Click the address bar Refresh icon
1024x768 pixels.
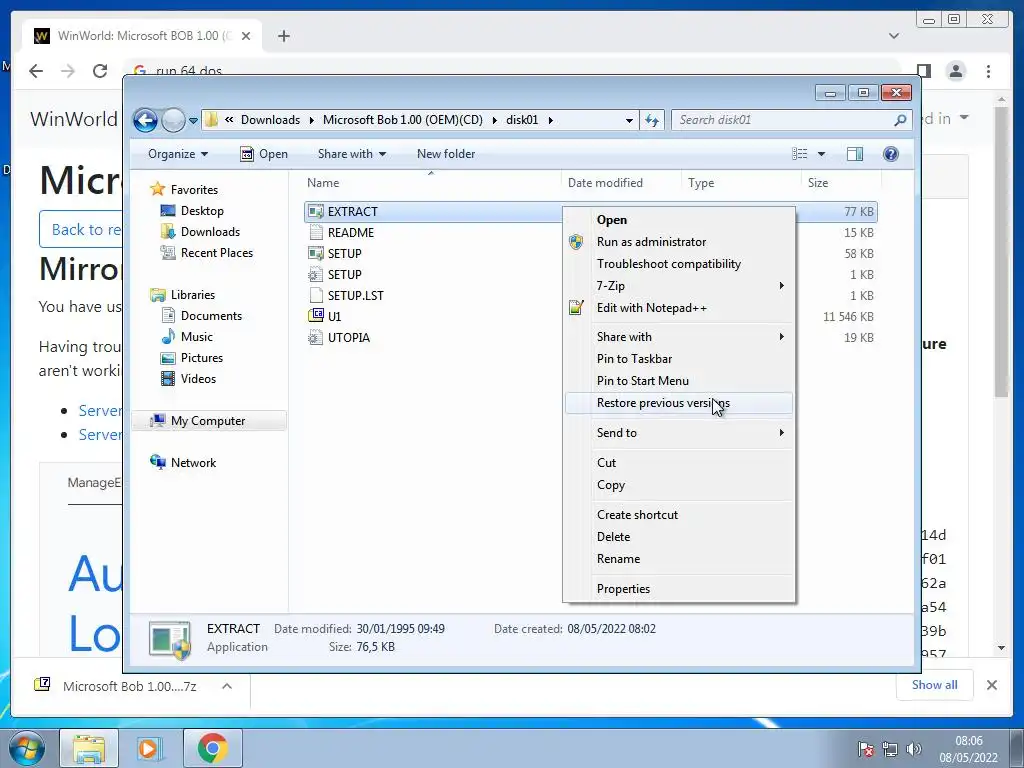pyautogui.click(x=652, y=120)
